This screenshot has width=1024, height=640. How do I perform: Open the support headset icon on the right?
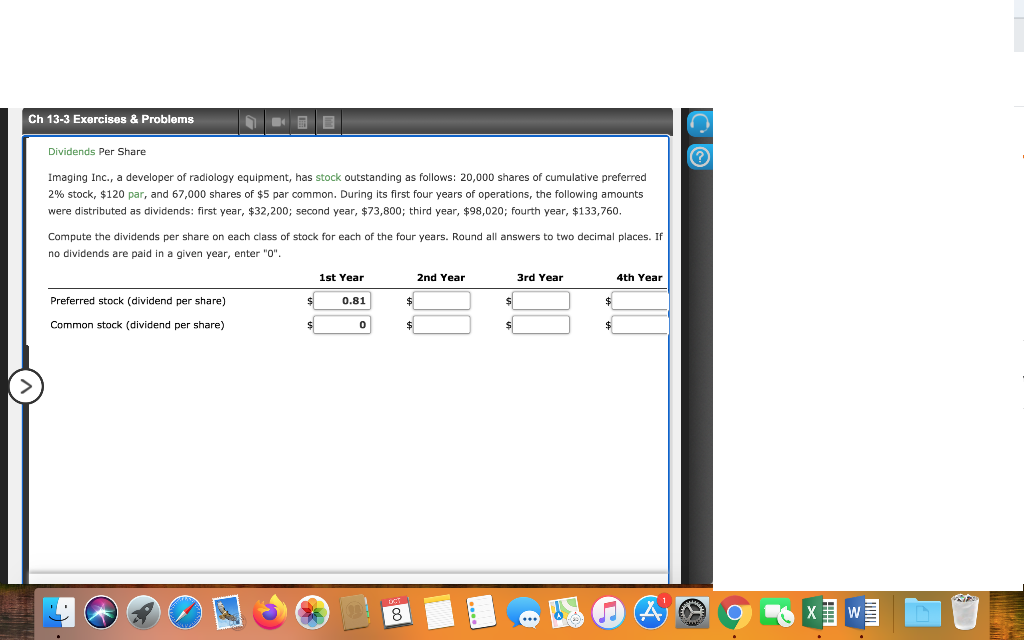point(700,122)
